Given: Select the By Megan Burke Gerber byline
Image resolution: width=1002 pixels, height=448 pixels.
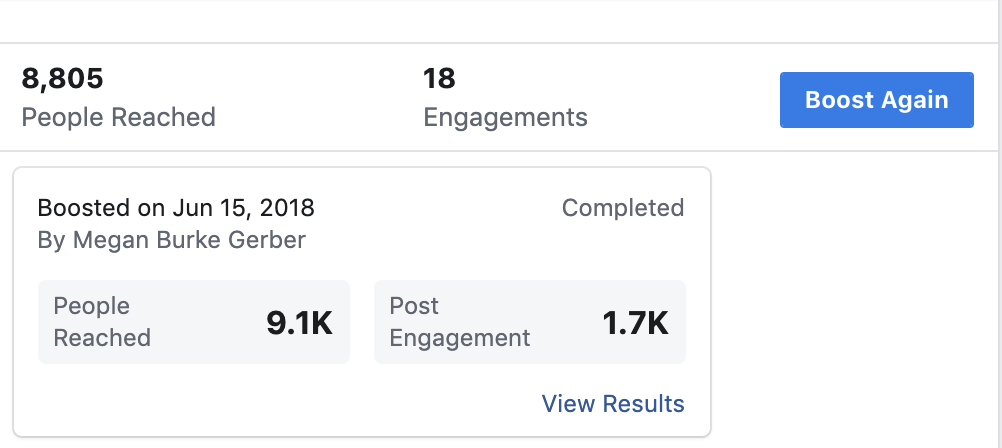Looking at the screenshot, I should 171,240.
